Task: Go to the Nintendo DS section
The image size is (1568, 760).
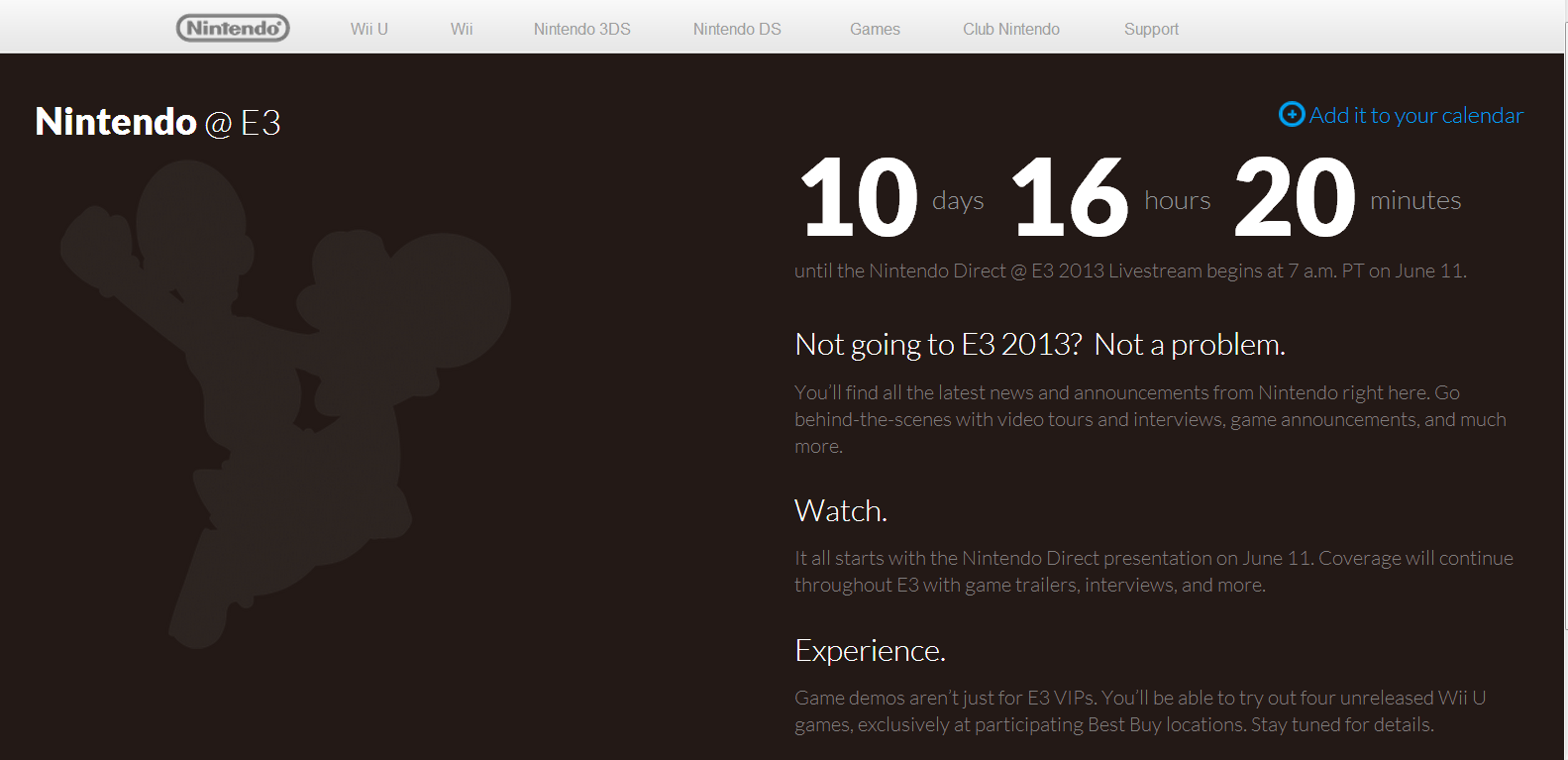Action: (x=737, y=29)
